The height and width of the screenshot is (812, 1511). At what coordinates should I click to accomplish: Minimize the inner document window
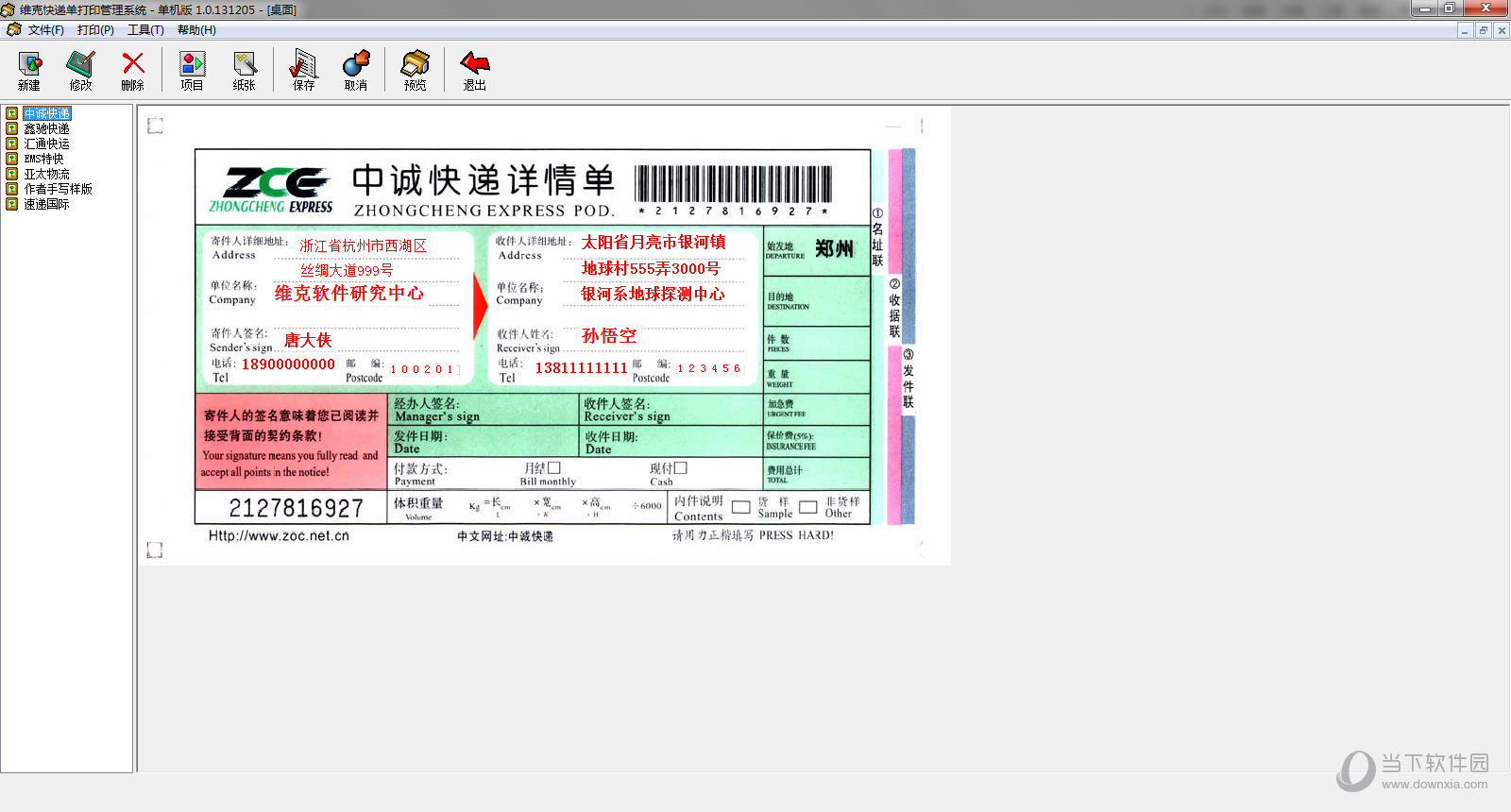tap(1465, 30)
